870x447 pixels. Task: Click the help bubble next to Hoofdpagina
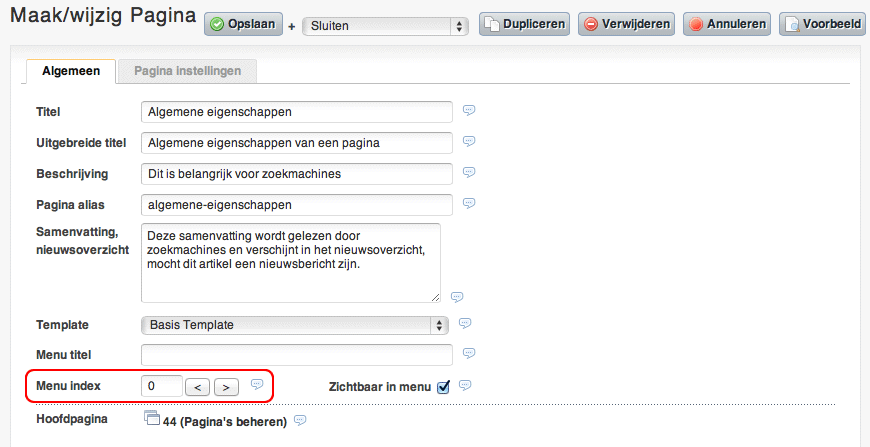point(300,420)
